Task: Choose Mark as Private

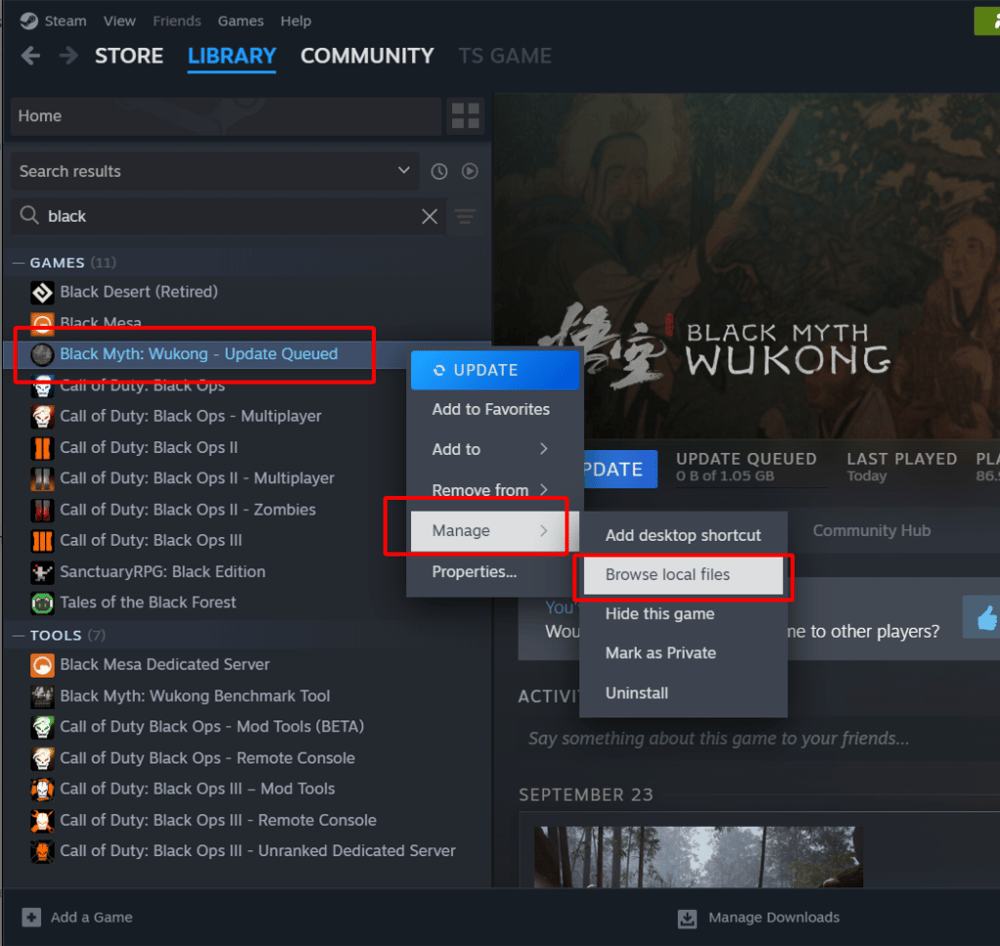Action: pyautogui.click(x=683, y=653)
